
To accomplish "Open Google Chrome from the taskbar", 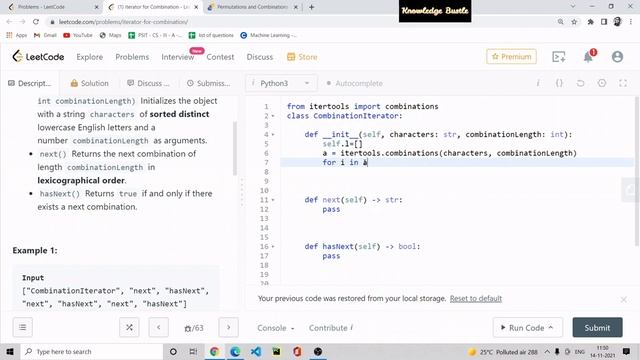I will pyautogui.click(x=214, y=351).
